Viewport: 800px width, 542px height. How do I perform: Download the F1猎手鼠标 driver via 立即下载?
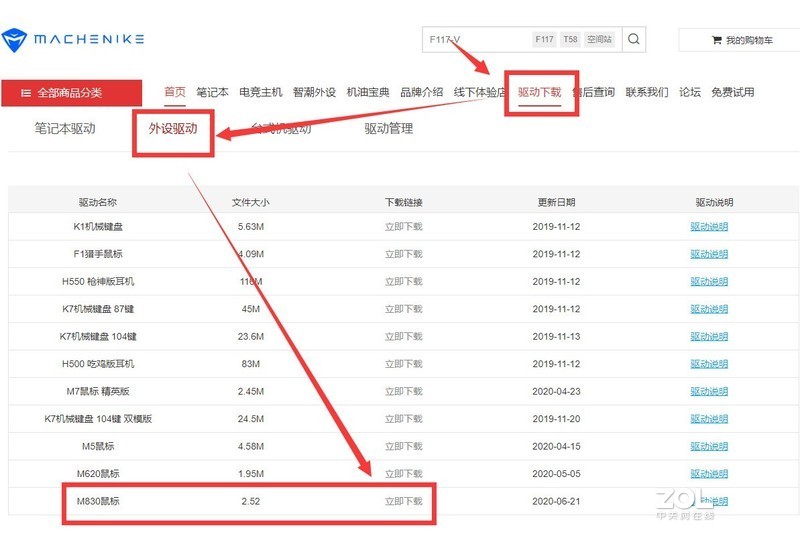coord(404,254)
